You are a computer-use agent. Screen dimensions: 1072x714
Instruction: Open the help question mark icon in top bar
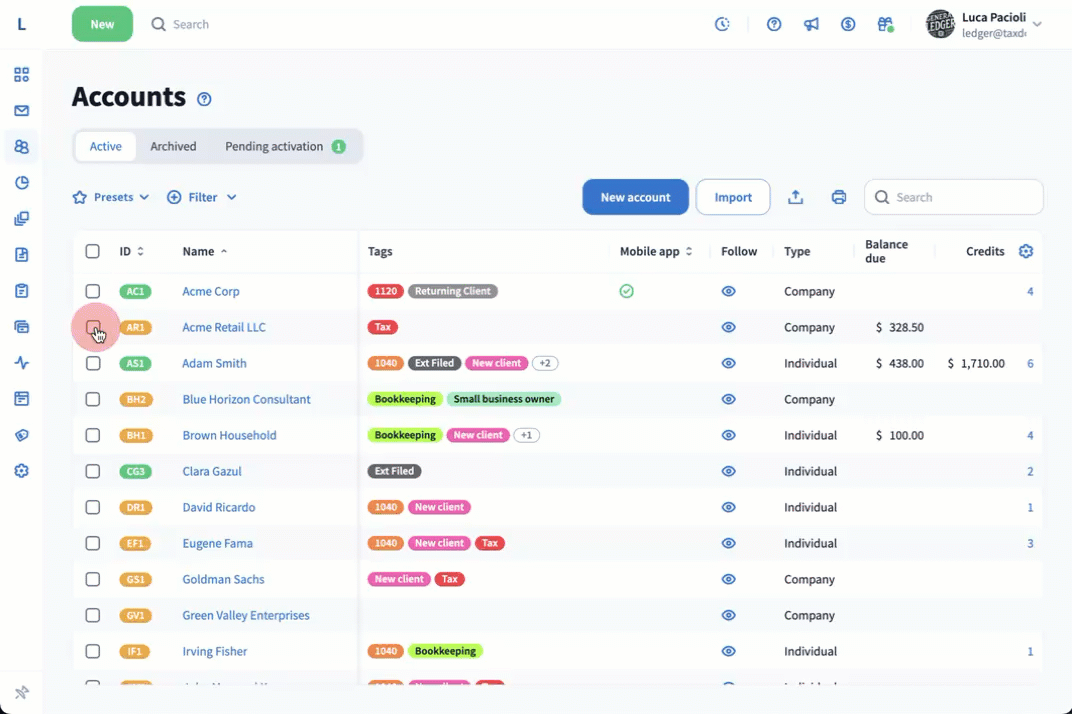point(774,24)
